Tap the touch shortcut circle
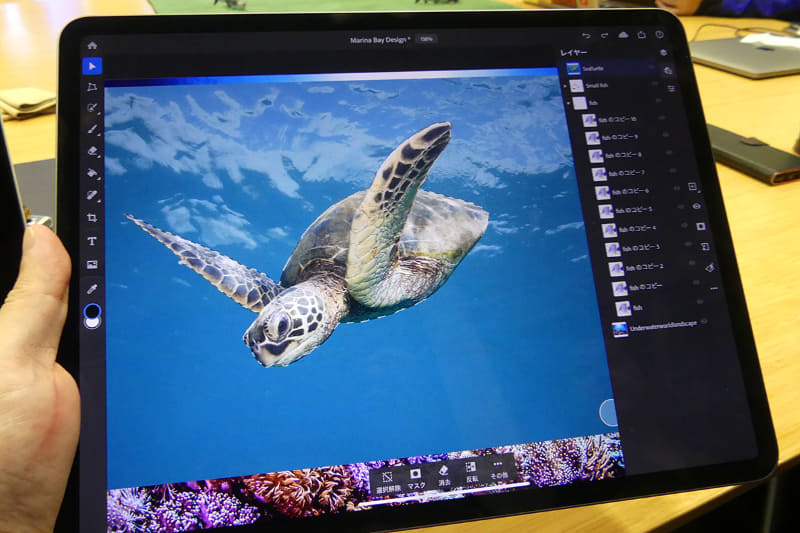Screen dimensions: 800x533 point(609,412)
